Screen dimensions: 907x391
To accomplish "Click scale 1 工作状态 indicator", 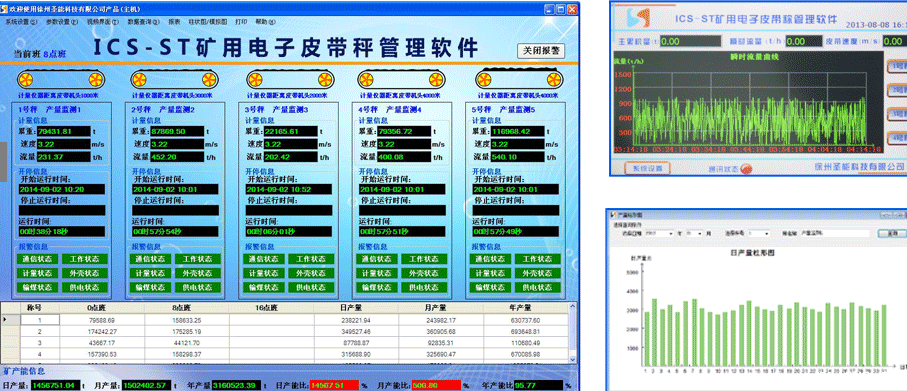I will click(85, 259).
